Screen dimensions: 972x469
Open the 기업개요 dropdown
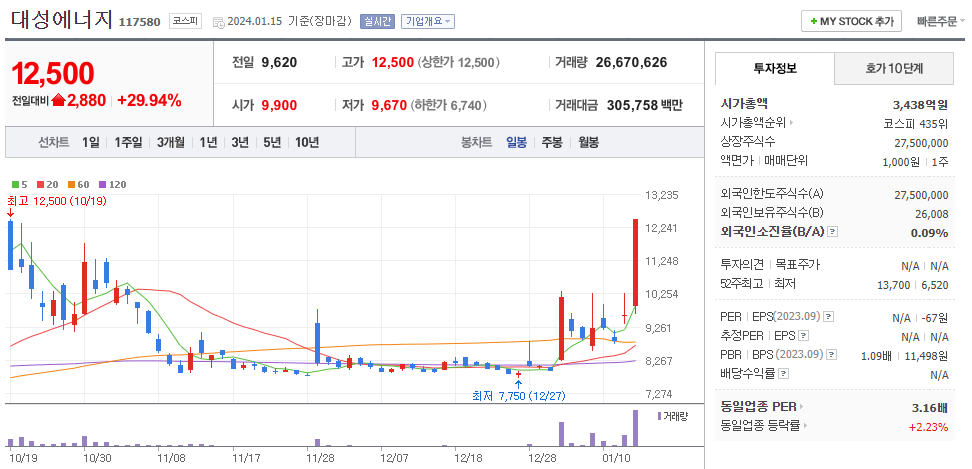[428, 21]
